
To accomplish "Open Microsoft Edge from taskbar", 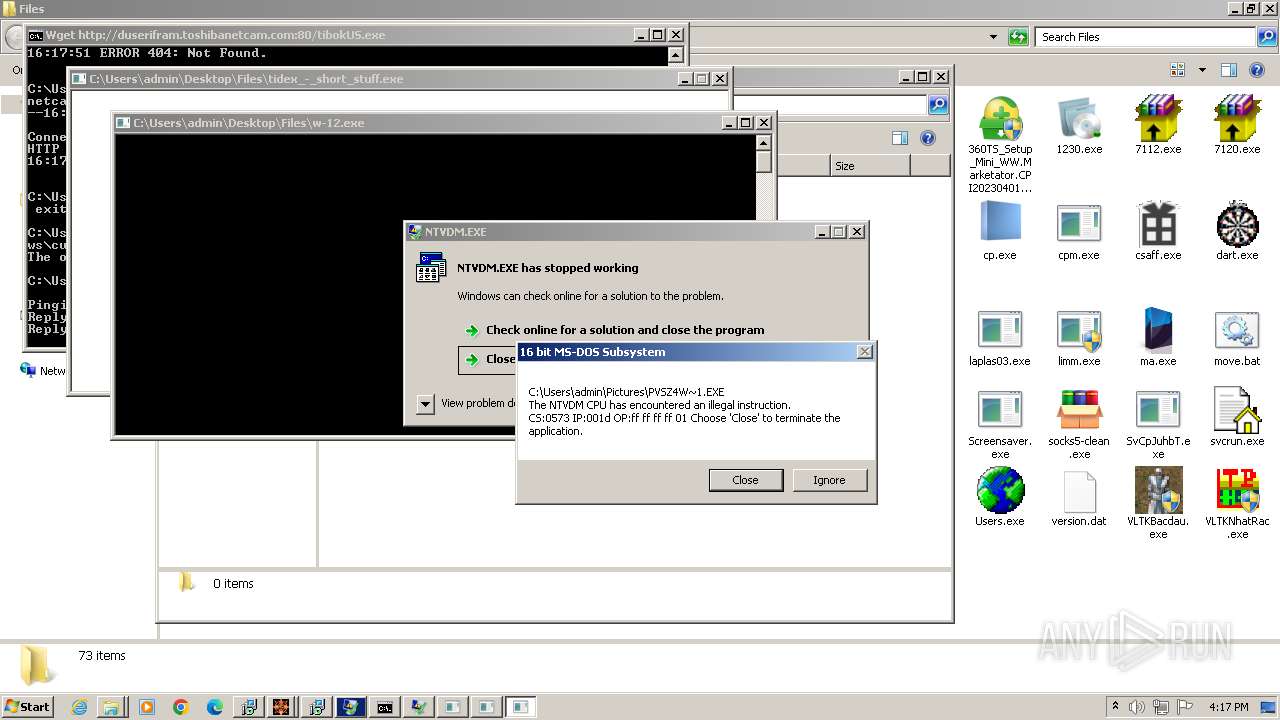I will click(x=215, y=707).
